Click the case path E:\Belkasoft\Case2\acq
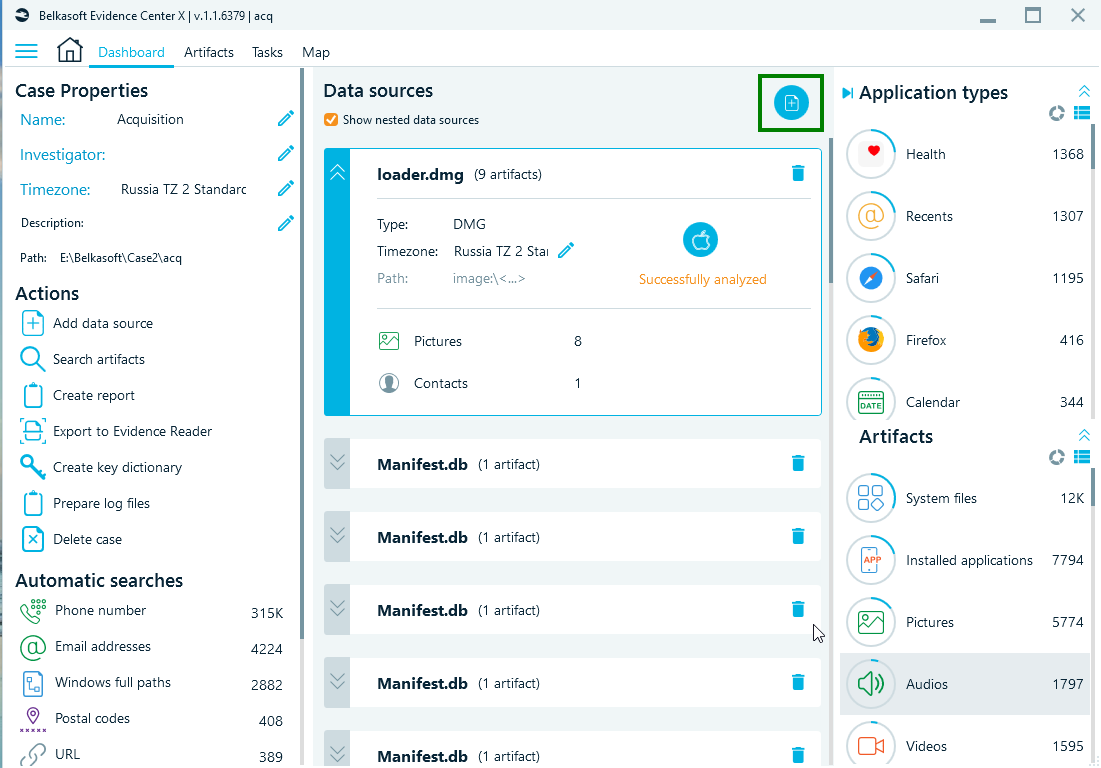The width and height of the screenshot is (1101, 768). pos(121,258)
